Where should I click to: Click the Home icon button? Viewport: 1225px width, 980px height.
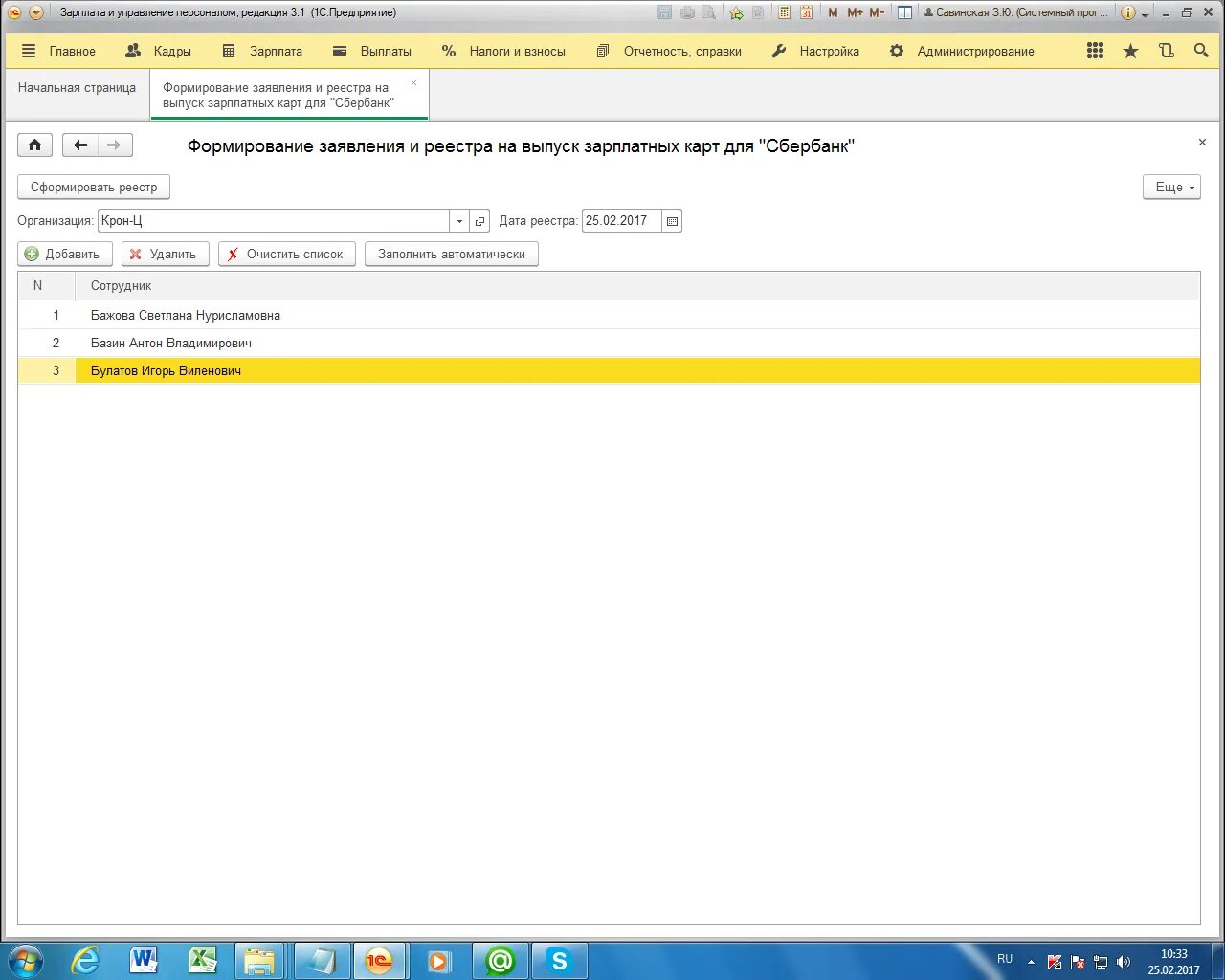click(34, 145)
